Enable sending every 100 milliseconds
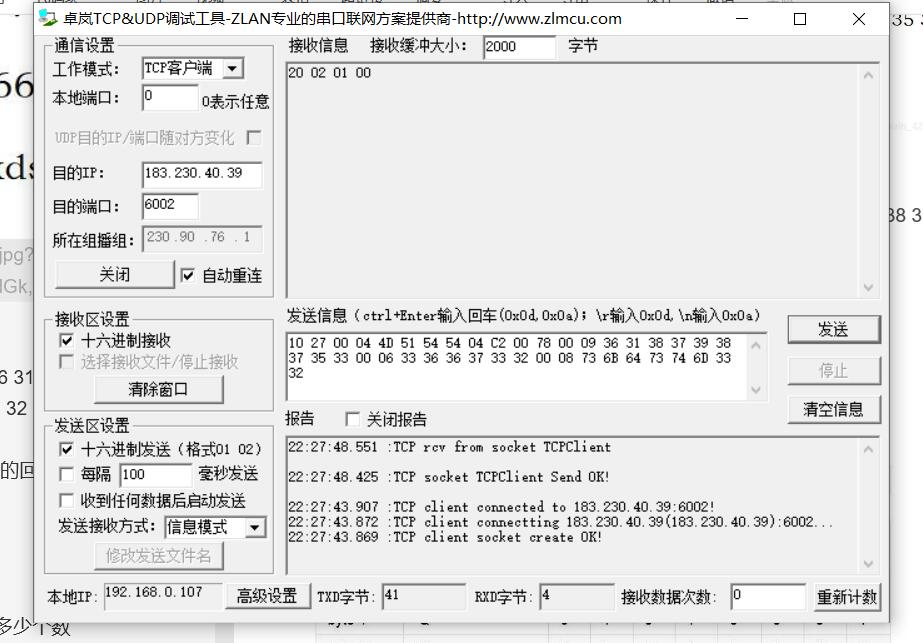This screenshot has width=923, height=643. 66,473
